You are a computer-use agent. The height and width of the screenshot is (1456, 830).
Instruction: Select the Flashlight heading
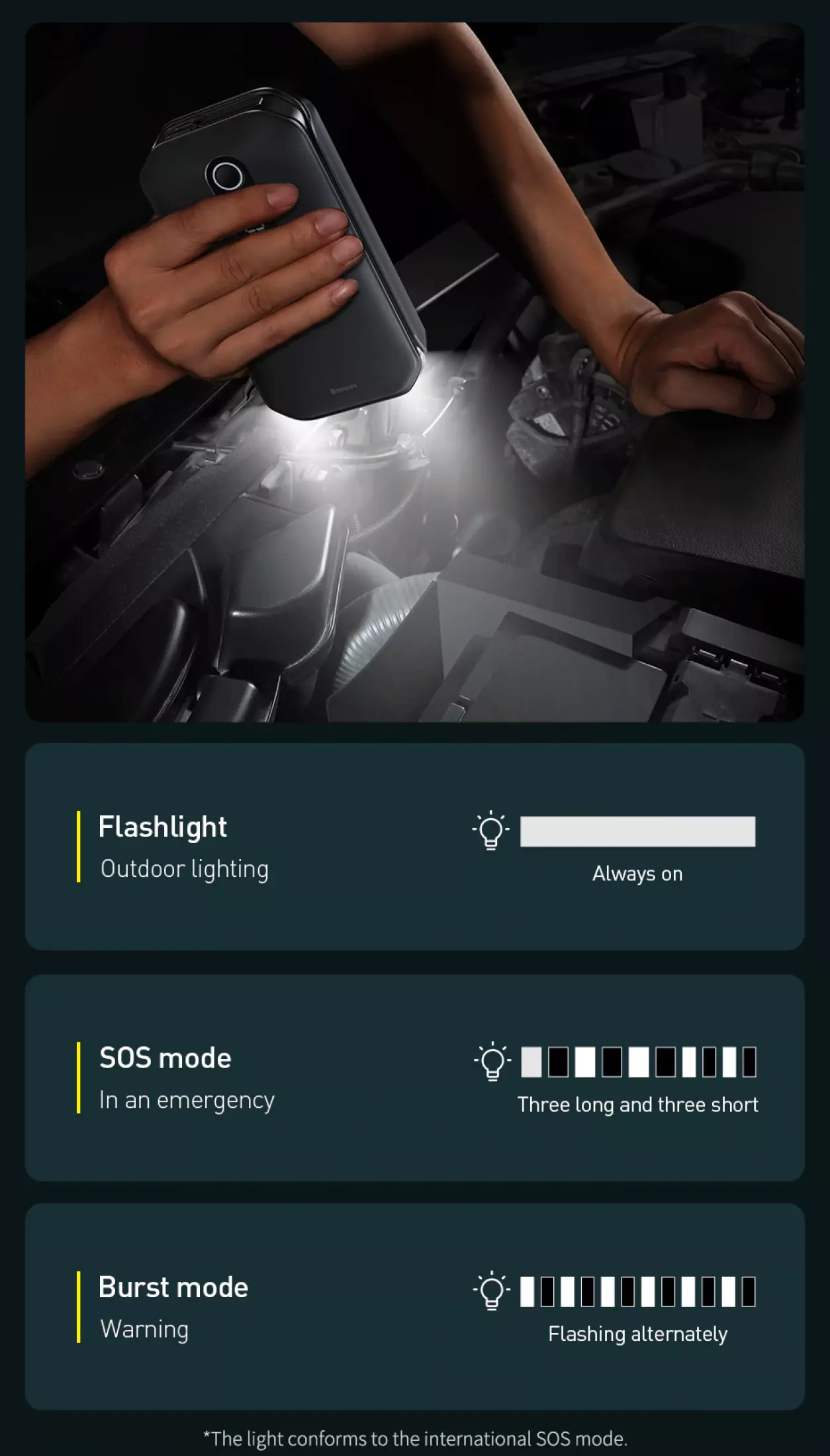click(163, 827)
